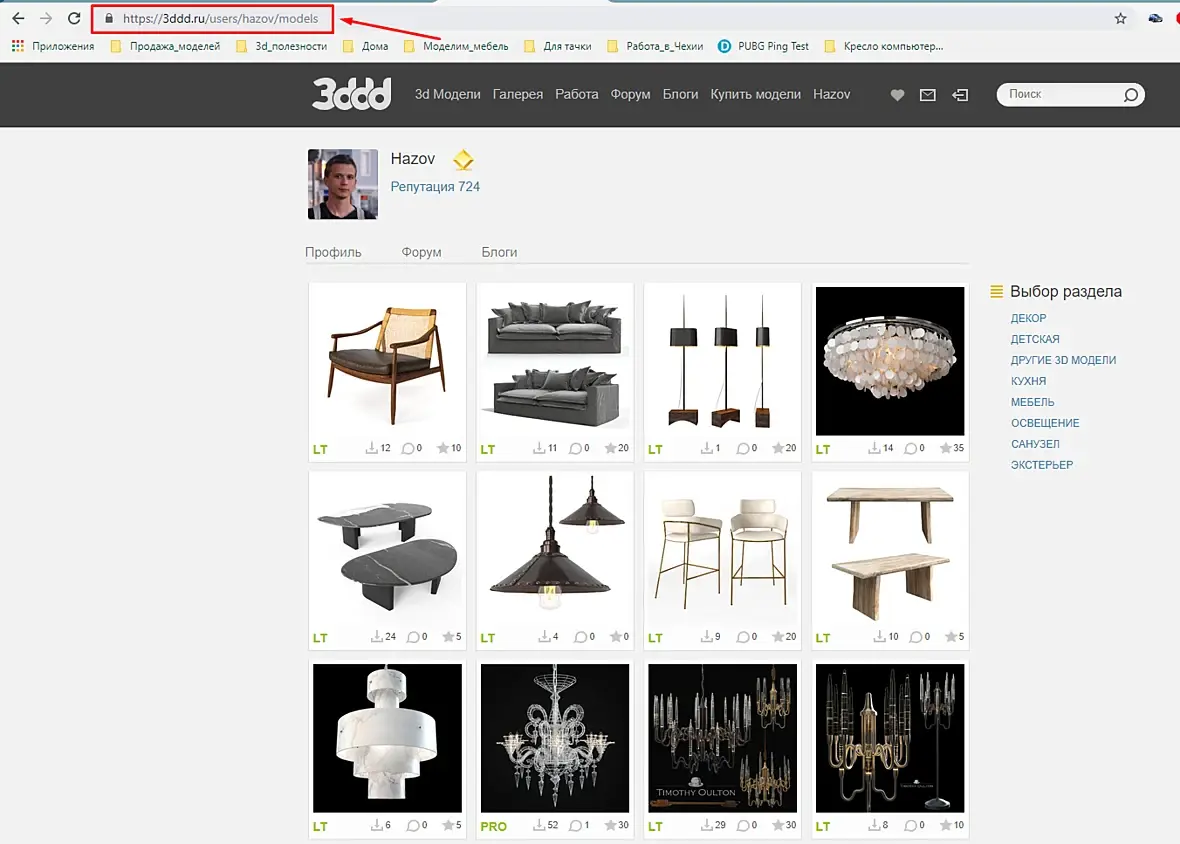Click the PUBG Ping Test bookmark icon
1180x844 pixels.
724,46
